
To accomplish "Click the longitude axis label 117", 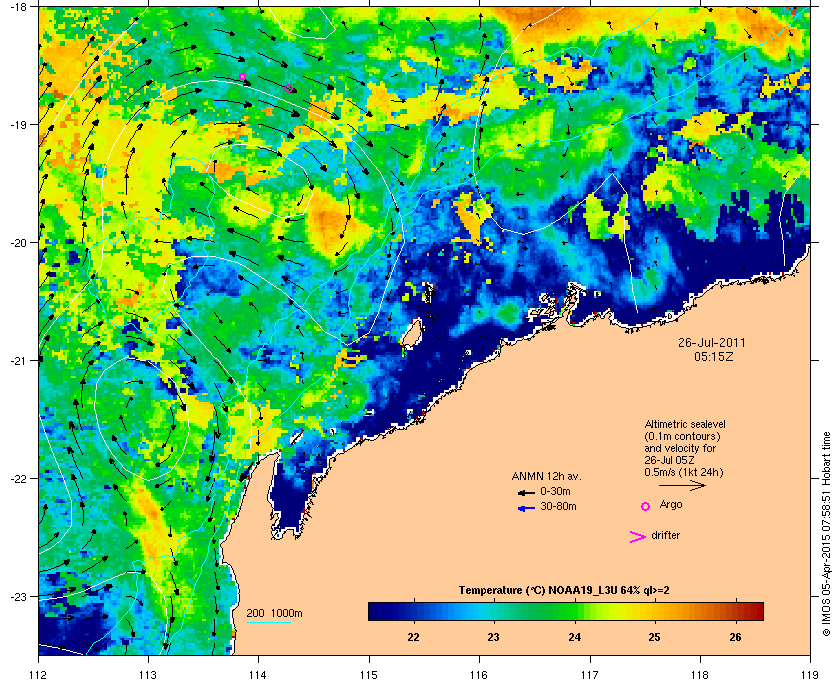I will [590, 674].
